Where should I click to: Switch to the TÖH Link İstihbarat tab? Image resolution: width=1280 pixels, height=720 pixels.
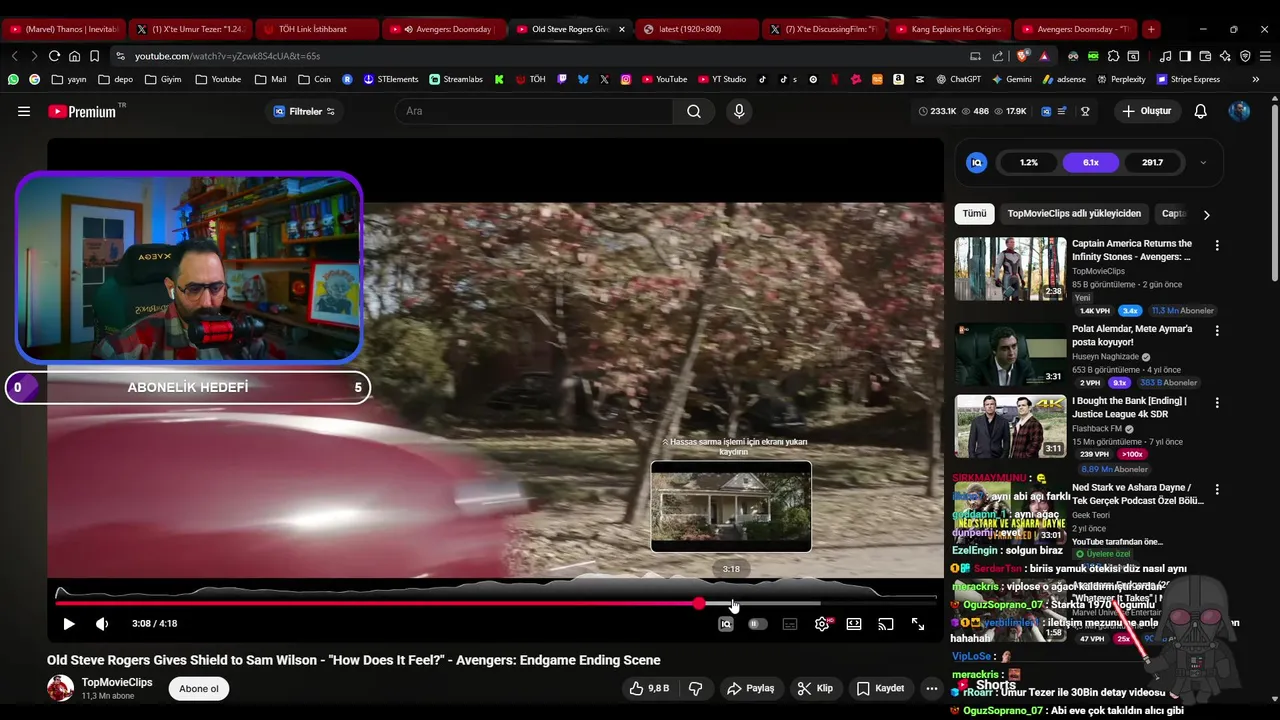point(315,29)
